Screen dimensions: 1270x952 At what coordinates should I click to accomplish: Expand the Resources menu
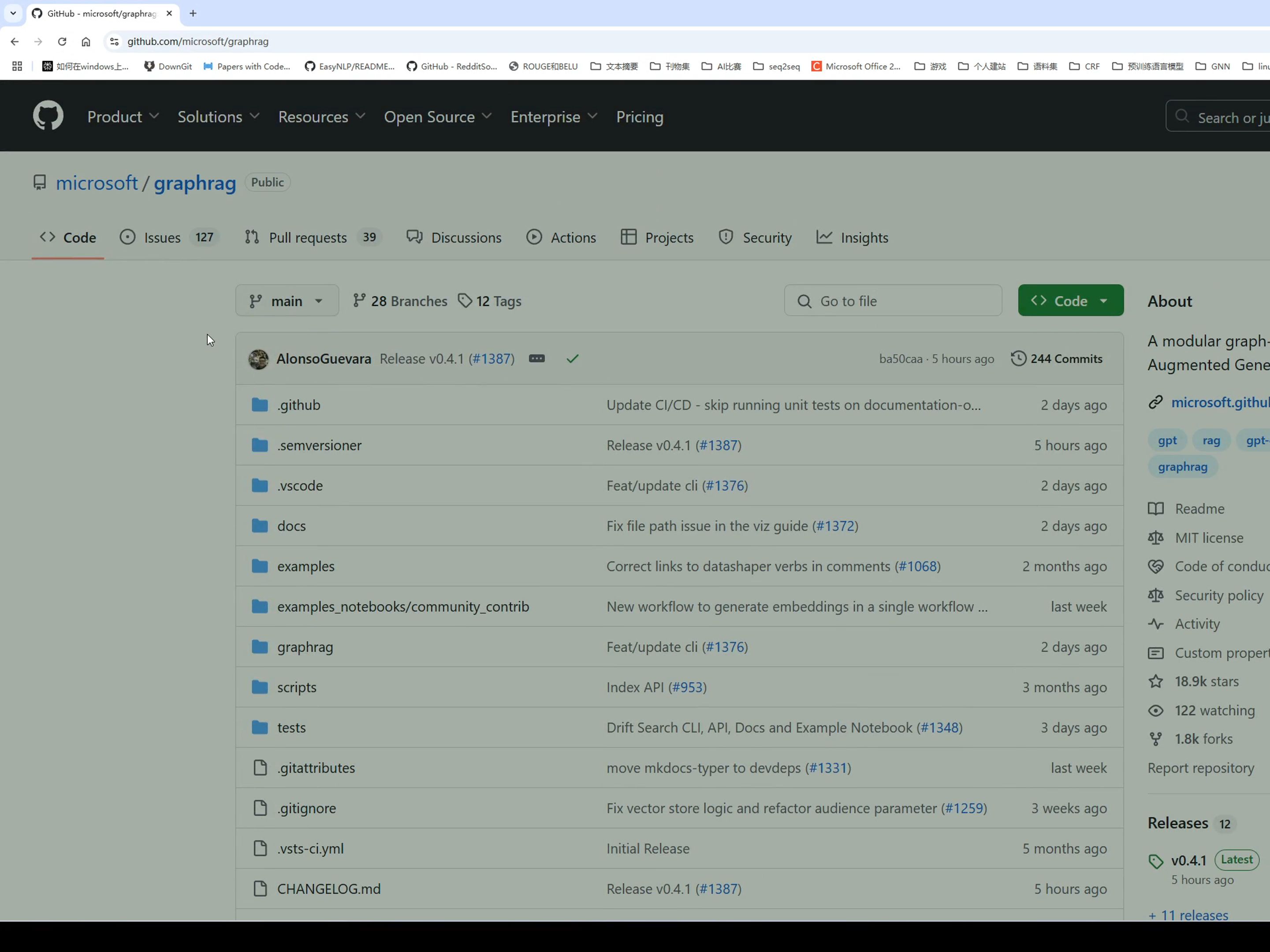[321, 116]
